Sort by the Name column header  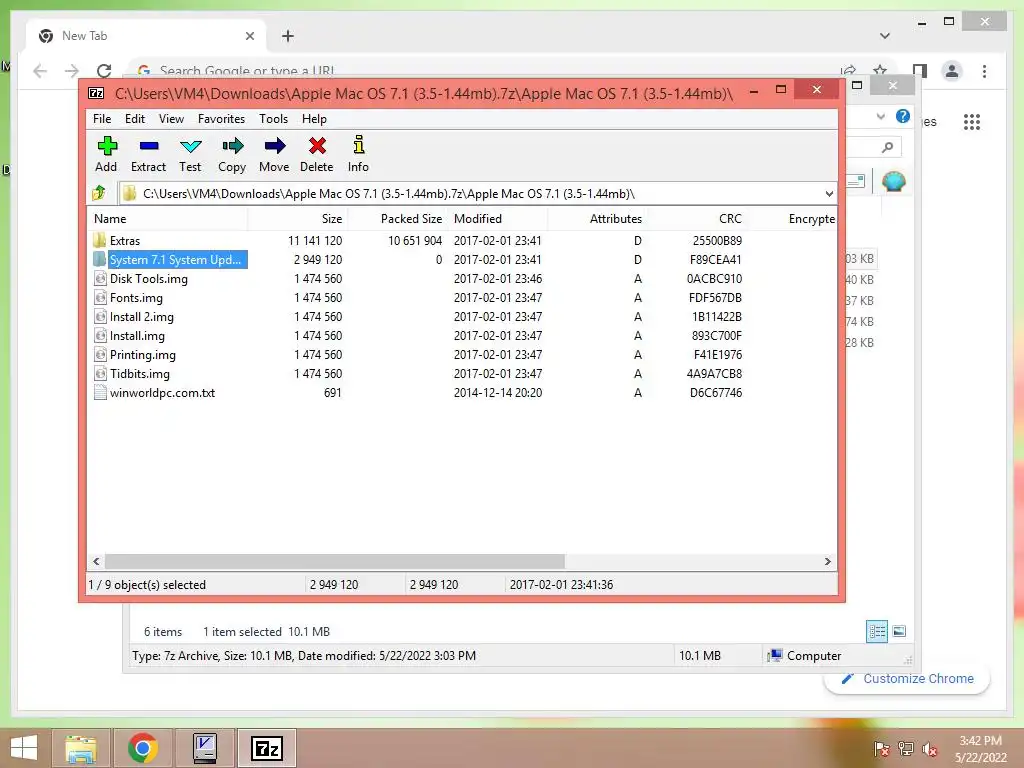[167, 219]
